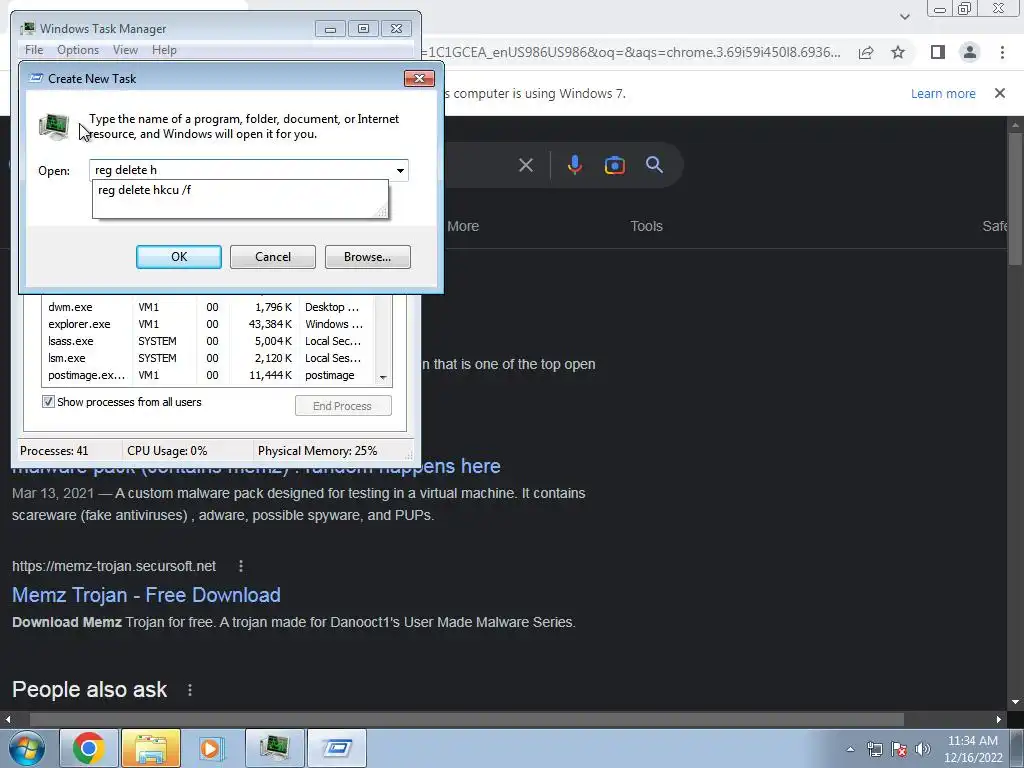1024x768 pixels.
Task: Click the Physical Memory: 25% status
Action: pyautogui.click(x=317, y=451)
